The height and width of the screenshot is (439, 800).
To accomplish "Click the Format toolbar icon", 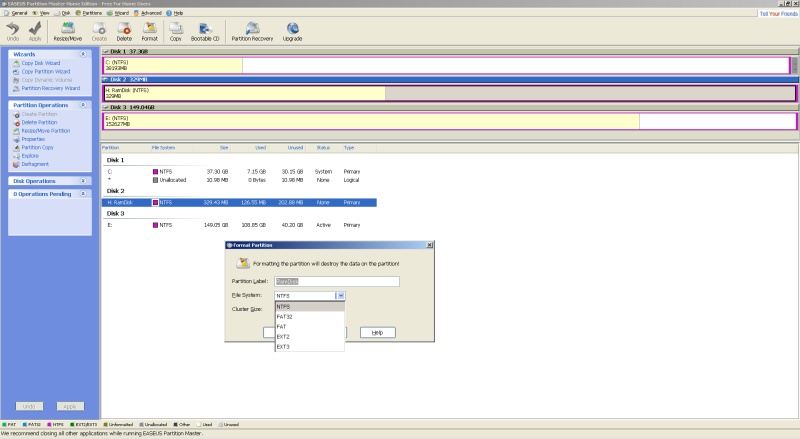I will click(x=149, y=32).
